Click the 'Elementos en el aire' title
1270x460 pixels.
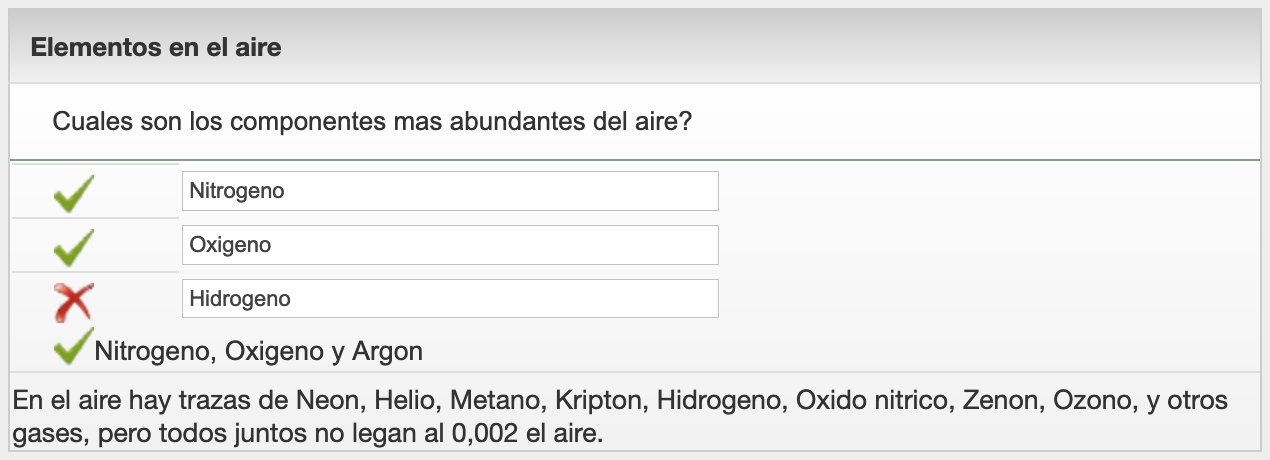156,47
